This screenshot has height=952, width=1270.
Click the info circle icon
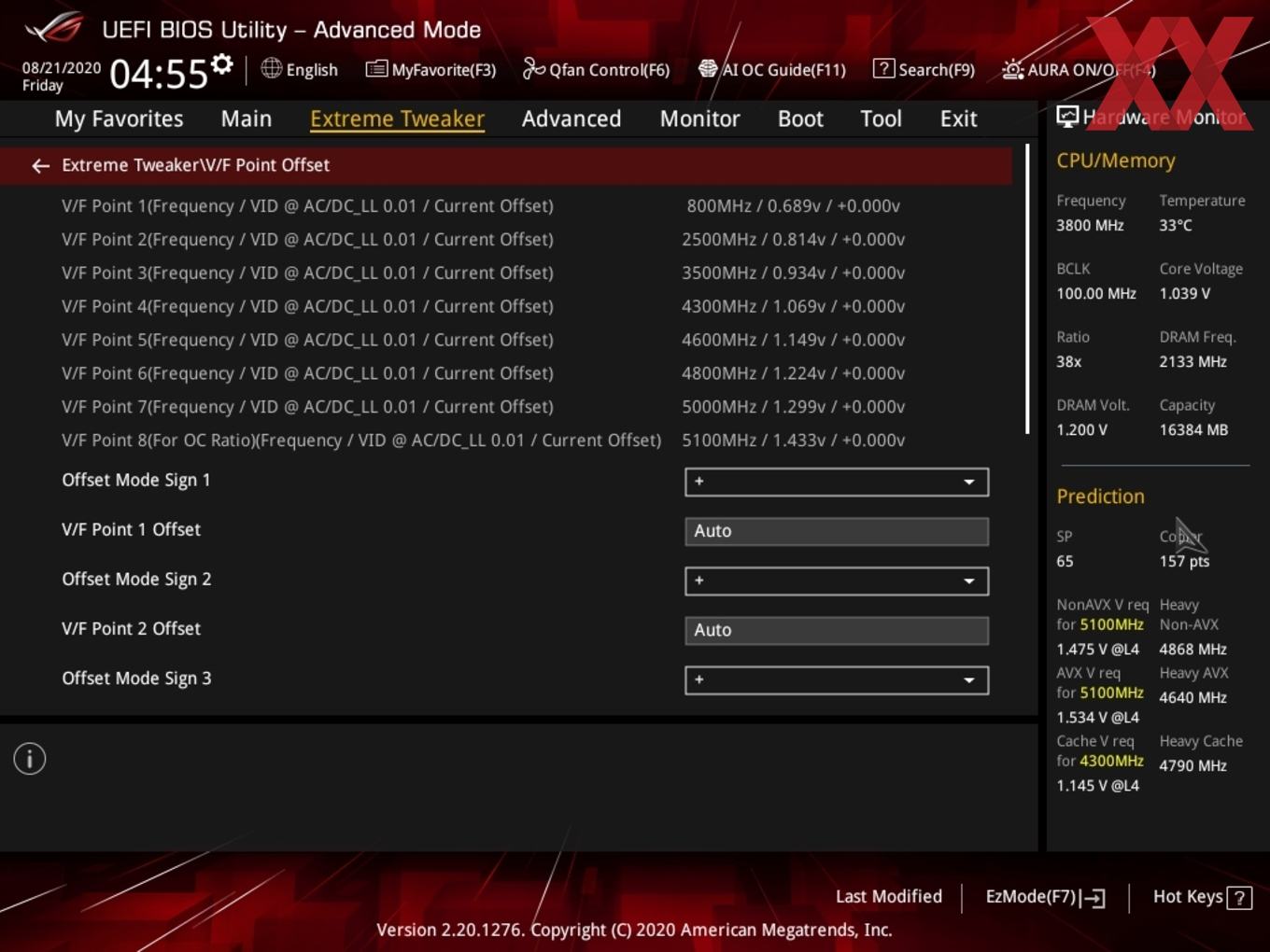coord(30,759)
